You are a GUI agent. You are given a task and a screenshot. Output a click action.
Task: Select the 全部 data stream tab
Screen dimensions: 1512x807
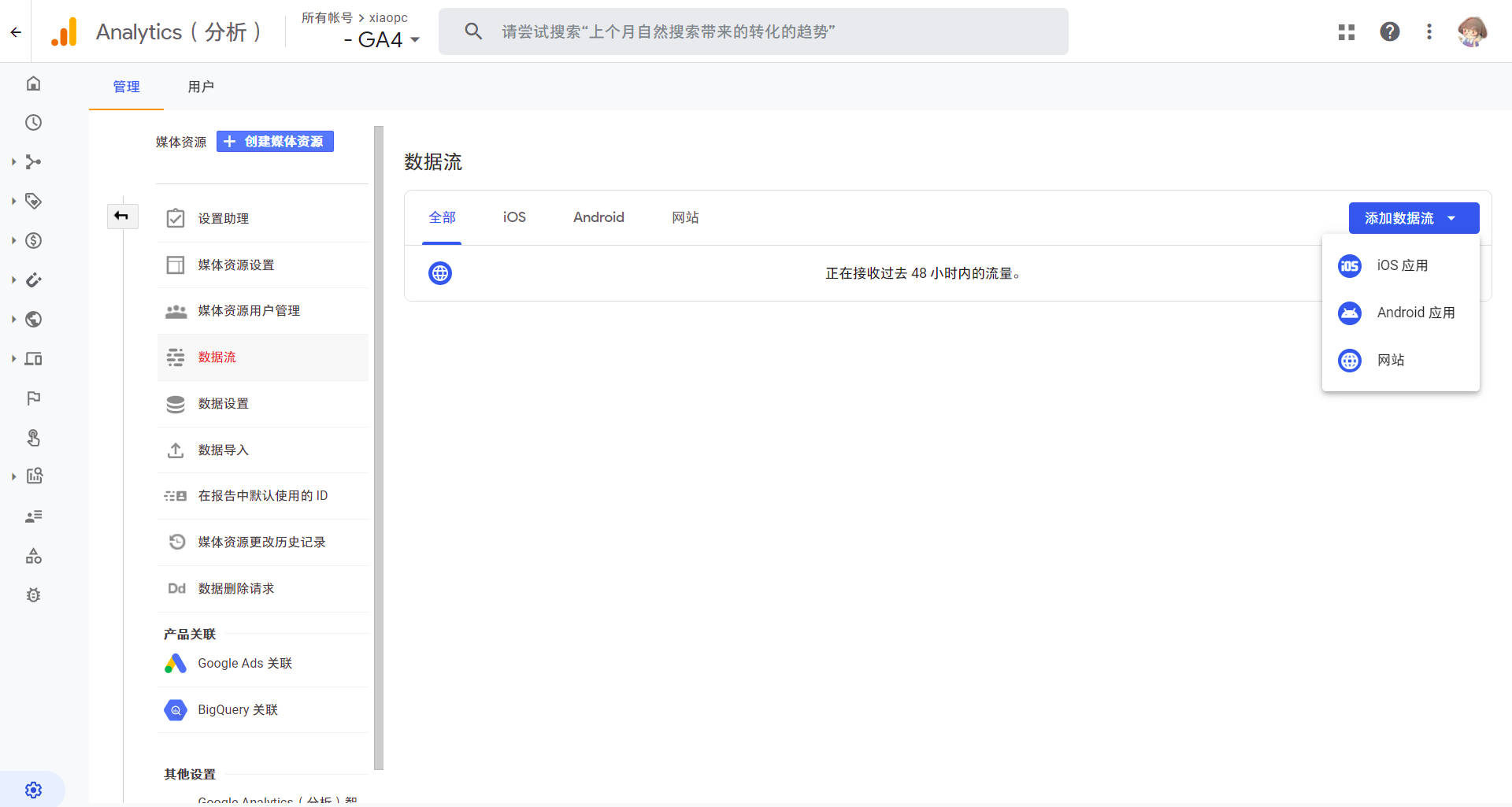442,218
